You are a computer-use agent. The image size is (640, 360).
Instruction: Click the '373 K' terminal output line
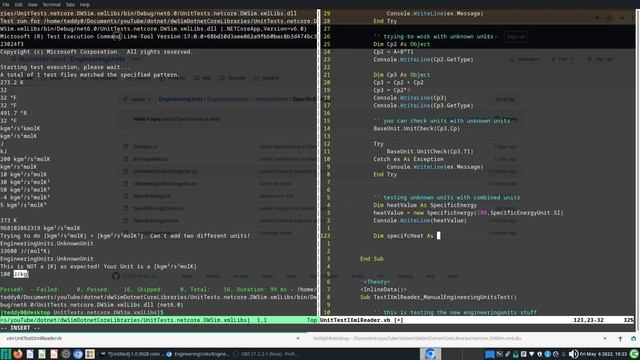[x=9, y=220]
